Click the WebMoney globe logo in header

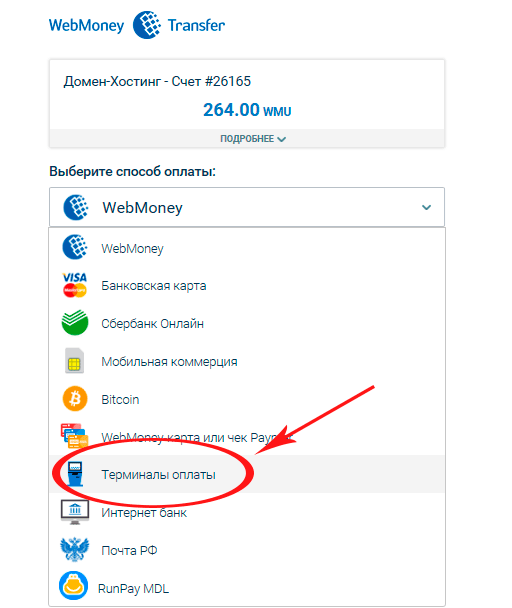[147, 25]
